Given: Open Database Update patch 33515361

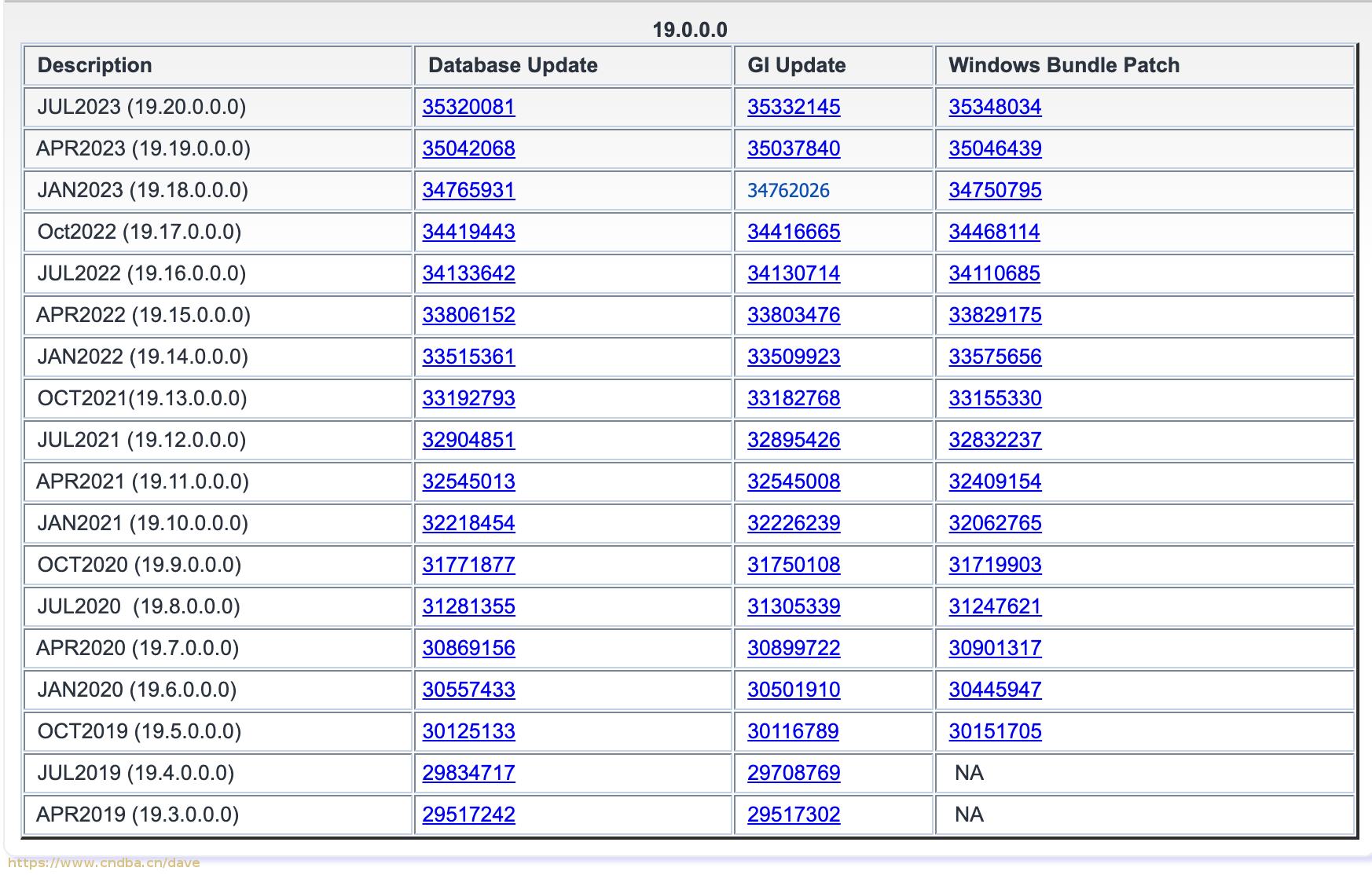Looking at the screenshot, I should pyautogui.click(x=468, y=357).
